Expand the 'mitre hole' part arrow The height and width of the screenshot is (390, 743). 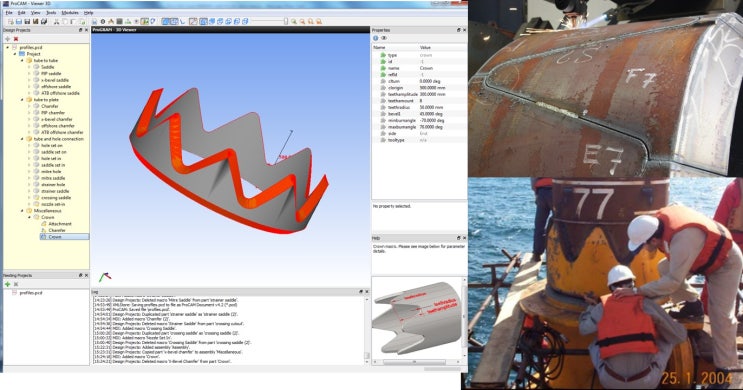(29, 172)
